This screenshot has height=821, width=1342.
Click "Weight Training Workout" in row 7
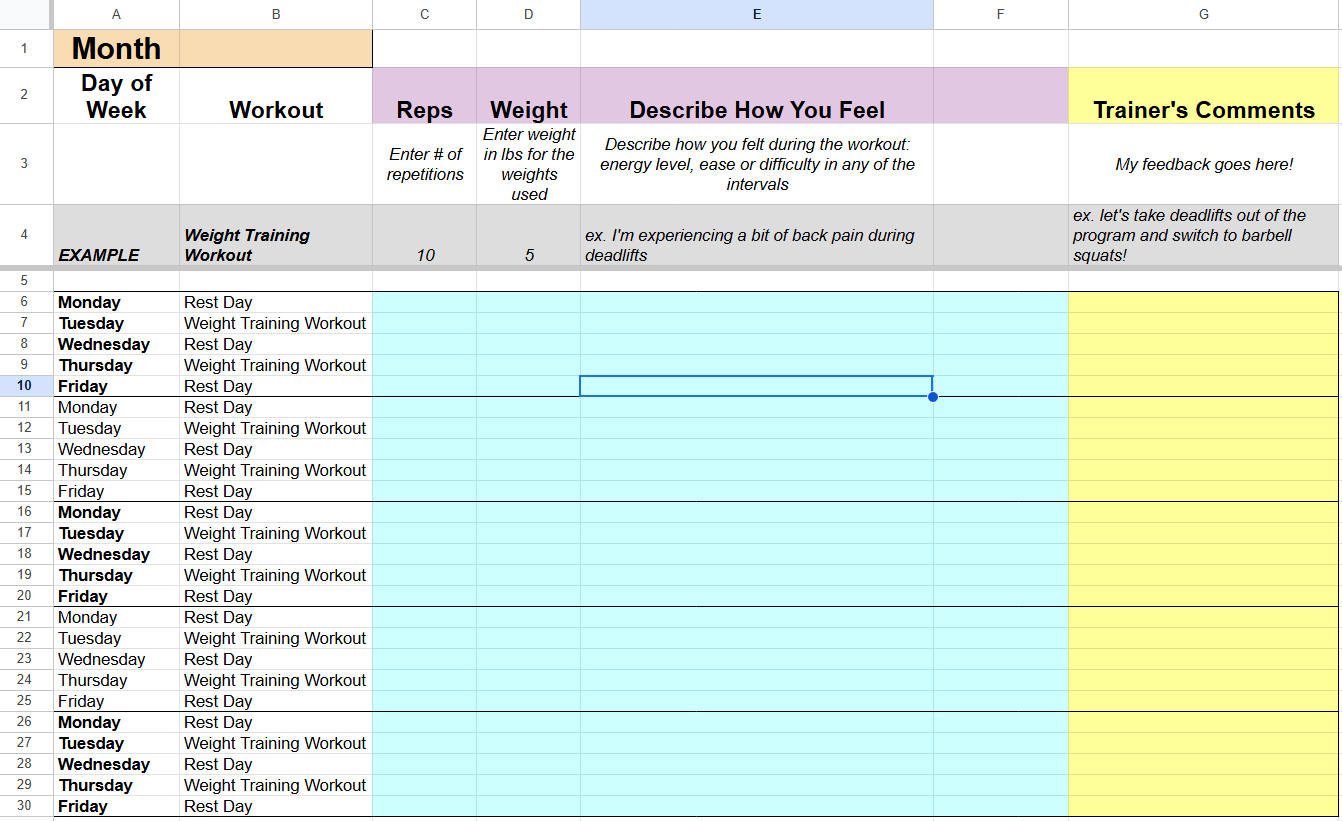[x=276, y=323]
